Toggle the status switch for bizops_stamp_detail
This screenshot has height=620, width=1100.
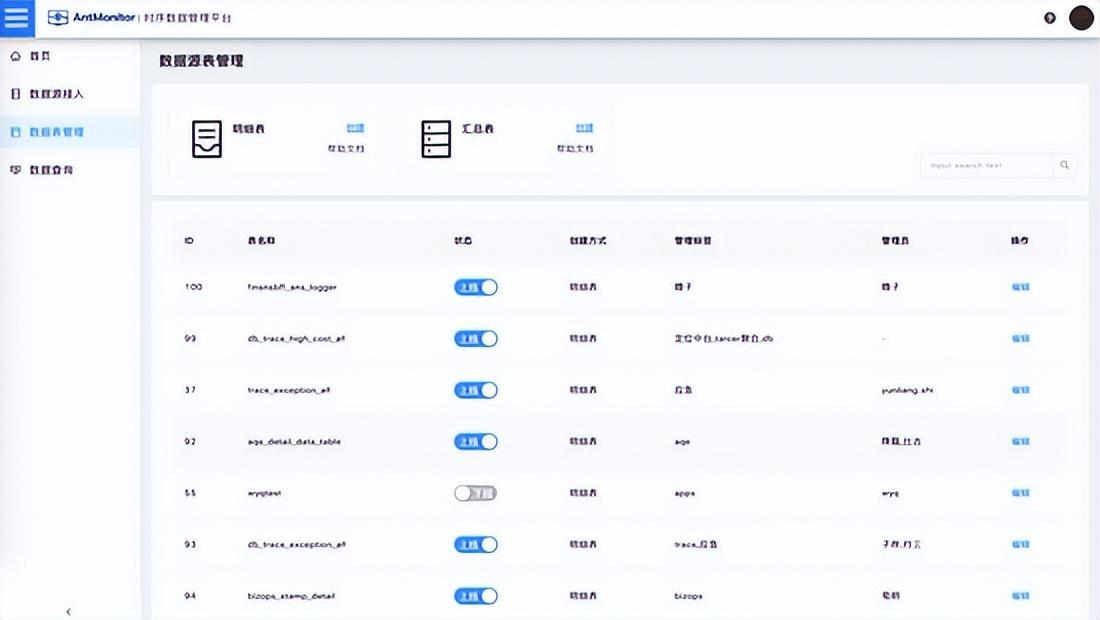point(476,596)
